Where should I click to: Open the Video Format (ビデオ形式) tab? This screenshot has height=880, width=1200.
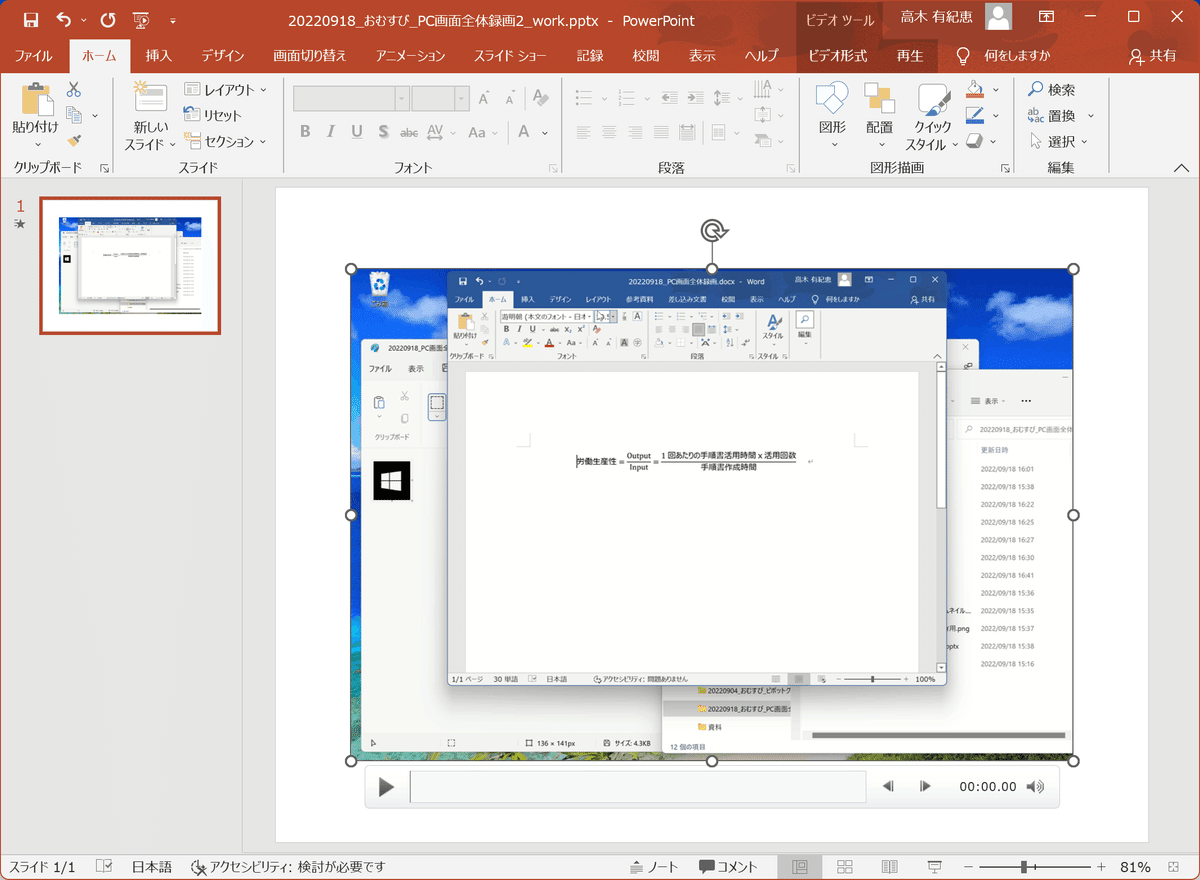point(837,56)
